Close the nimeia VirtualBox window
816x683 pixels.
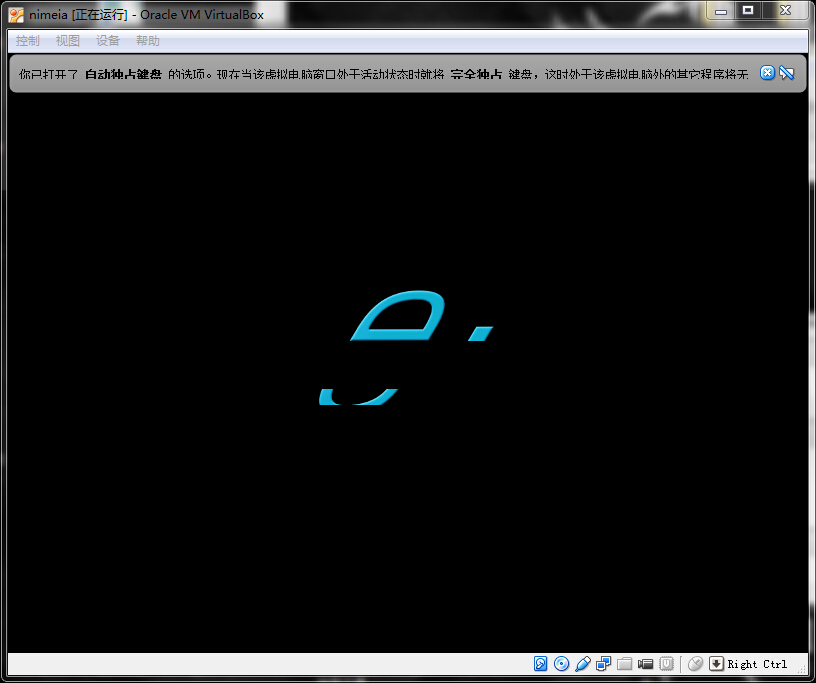(785, 11)
